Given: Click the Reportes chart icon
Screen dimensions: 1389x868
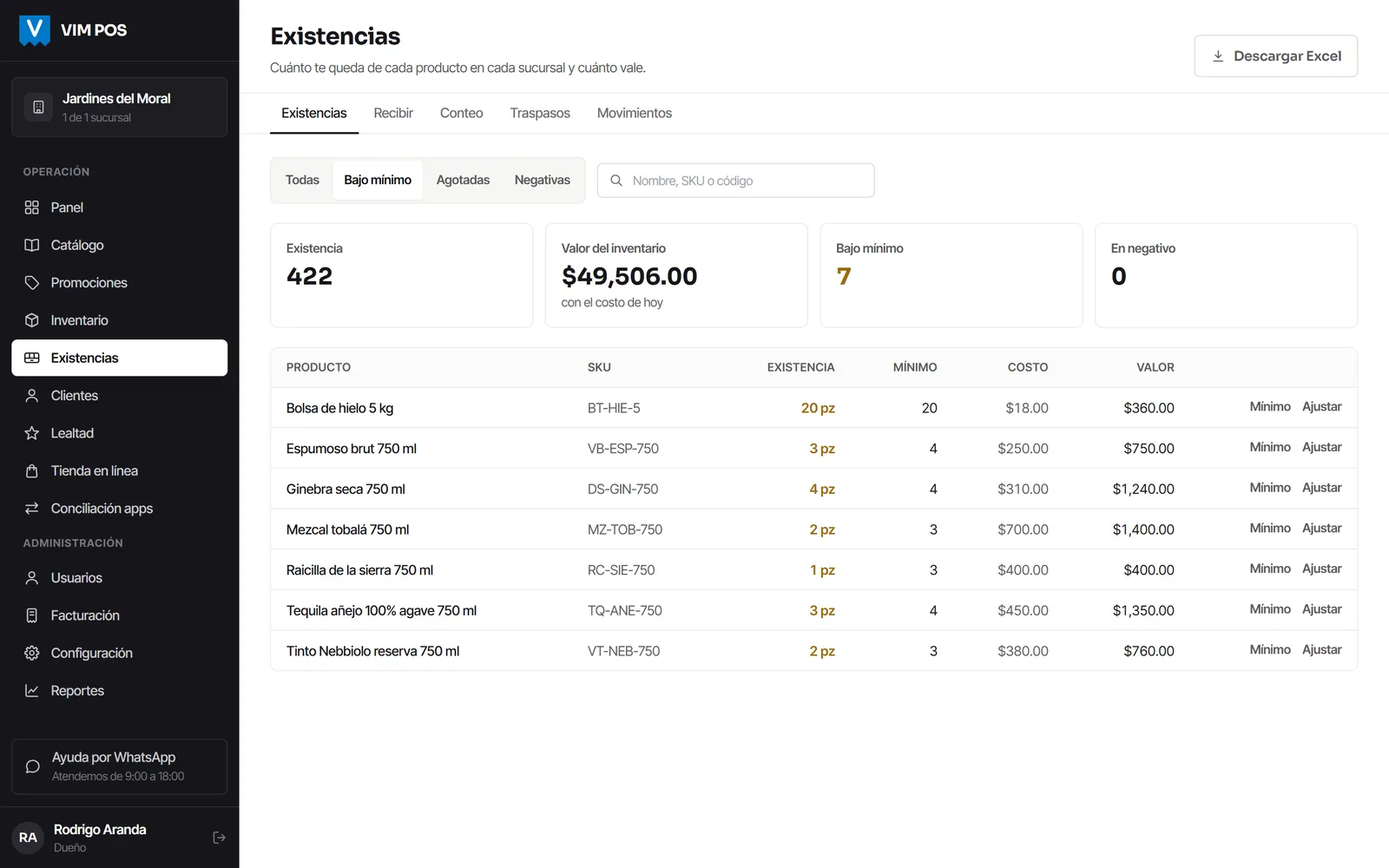Looking at the screenshot, I should coord(32,691).
